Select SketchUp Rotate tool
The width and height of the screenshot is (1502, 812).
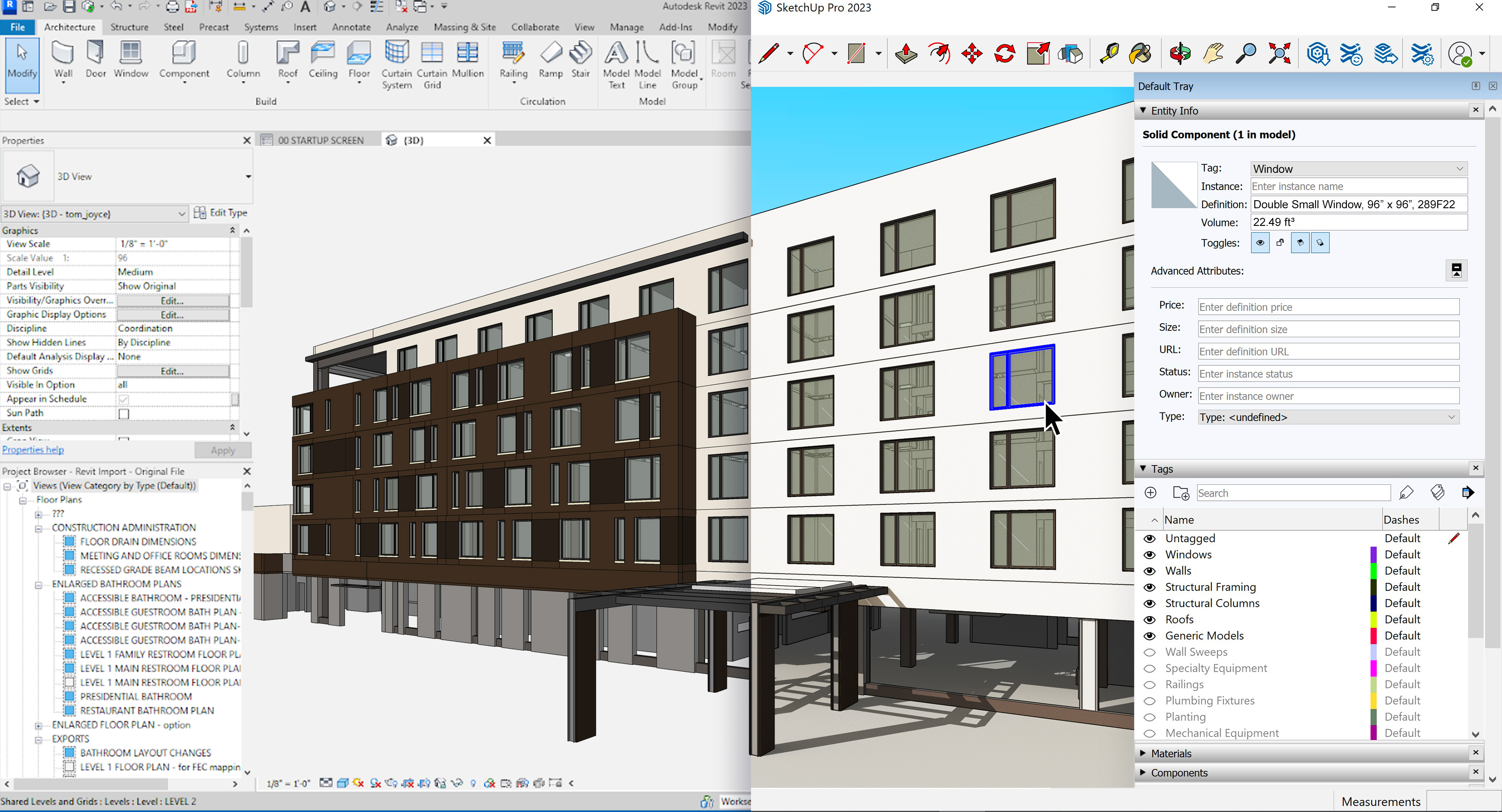tap(1005, 53)
